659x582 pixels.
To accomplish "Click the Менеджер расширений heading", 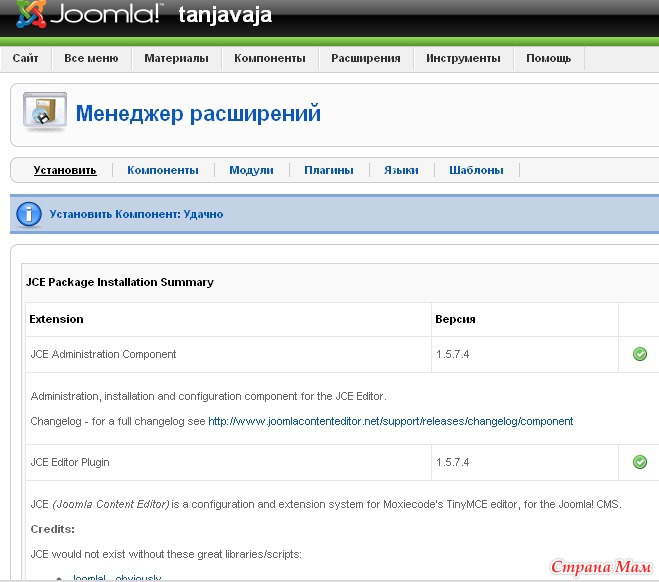I will point(198,113).
